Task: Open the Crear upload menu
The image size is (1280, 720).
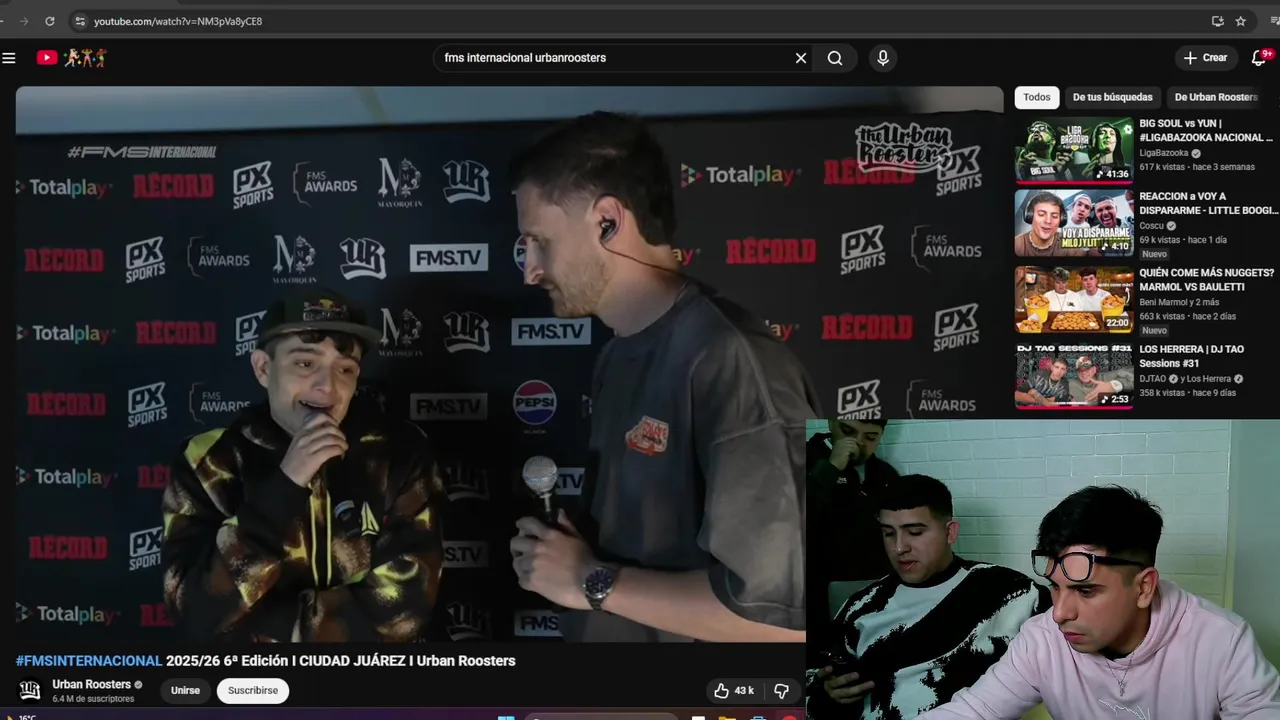Action: 1206,58
